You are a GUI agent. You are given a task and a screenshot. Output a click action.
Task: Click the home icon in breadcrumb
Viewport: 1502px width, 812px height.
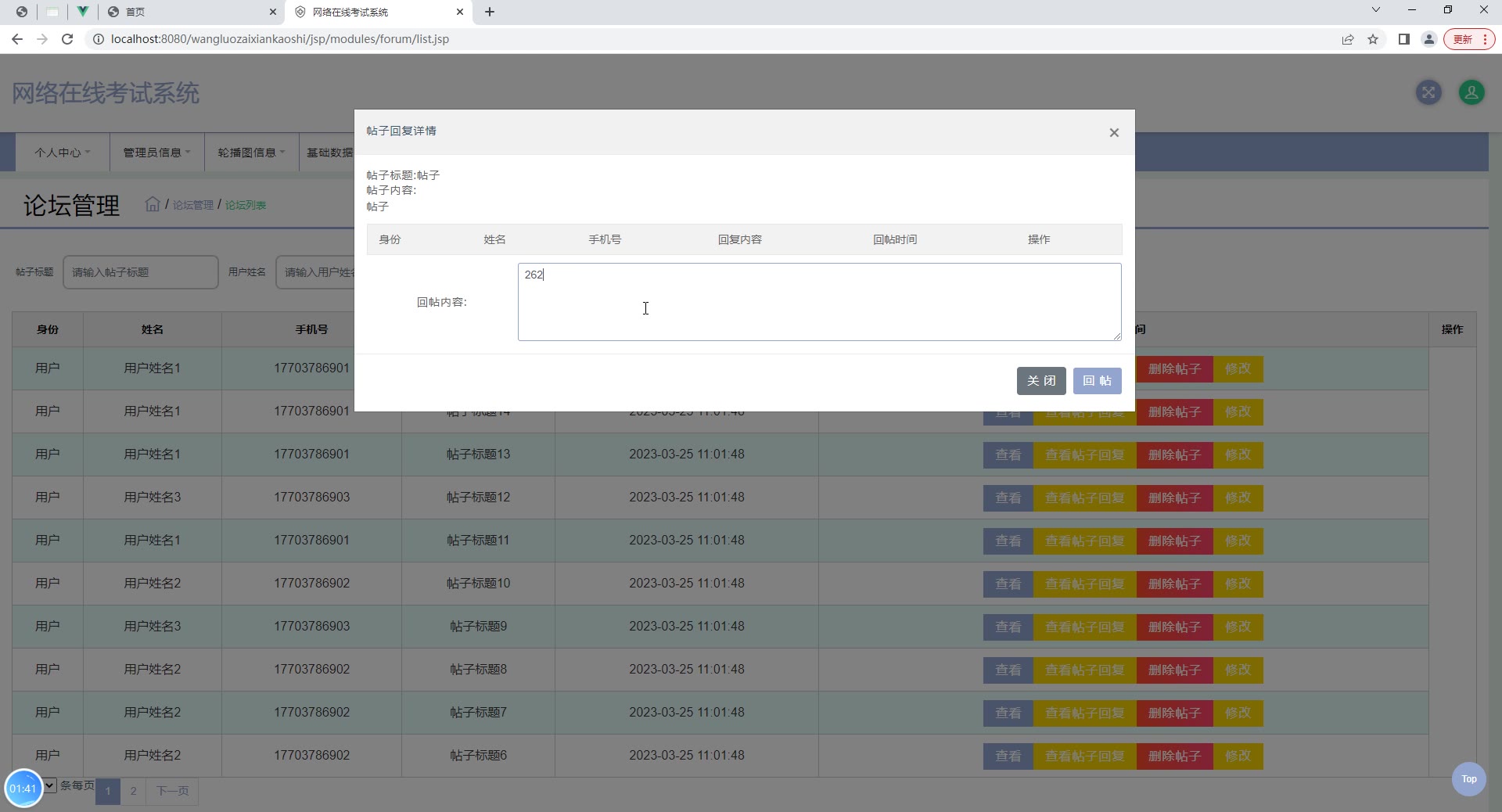pos(153,204)
